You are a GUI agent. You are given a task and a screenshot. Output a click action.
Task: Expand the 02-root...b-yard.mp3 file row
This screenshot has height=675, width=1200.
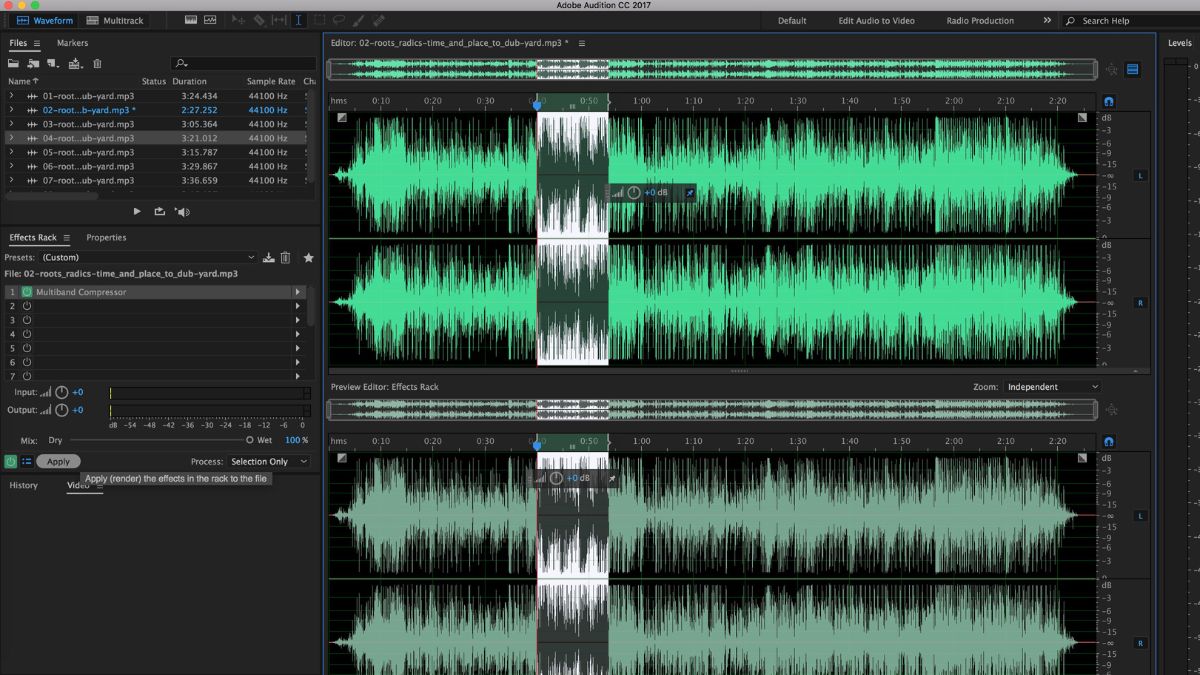coord(11,110)
